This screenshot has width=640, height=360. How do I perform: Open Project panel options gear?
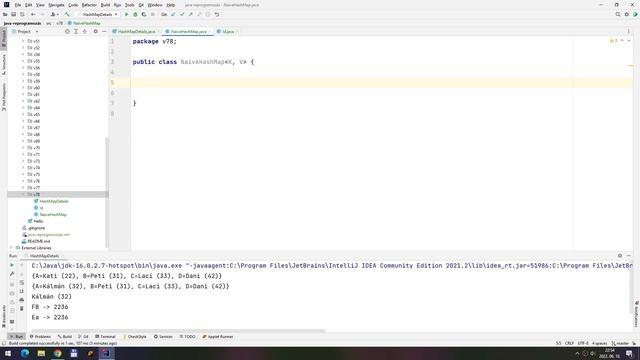pos(96,31)
